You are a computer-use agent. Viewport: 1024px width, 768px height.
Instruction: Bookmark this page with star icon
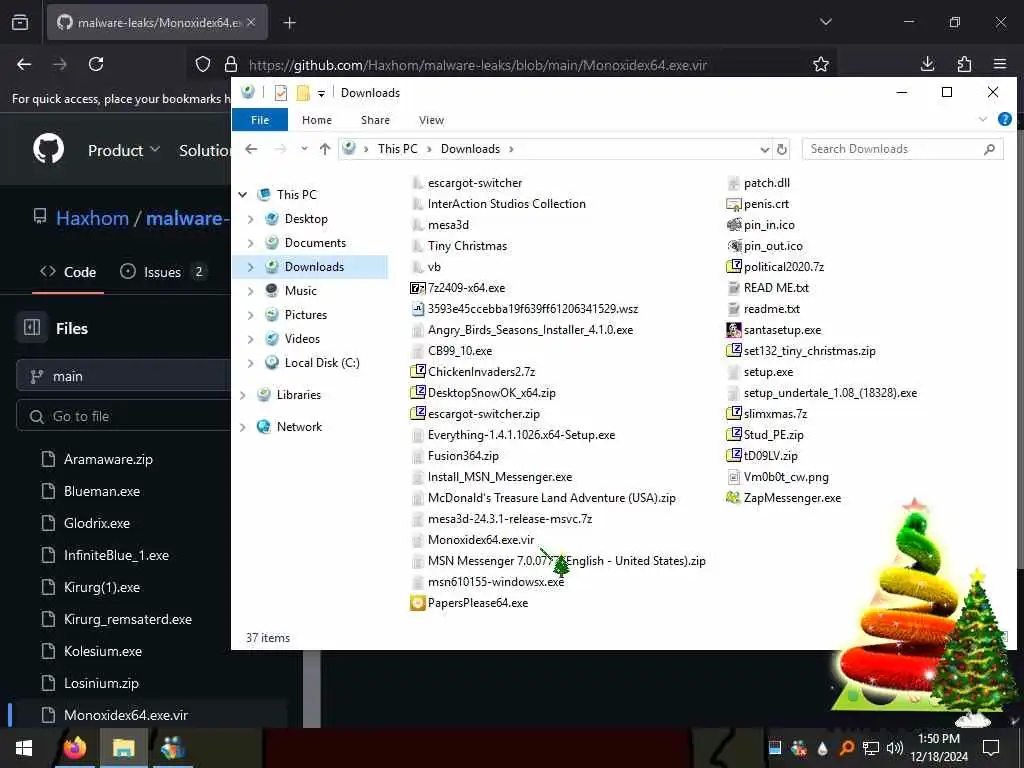(821, 64)
